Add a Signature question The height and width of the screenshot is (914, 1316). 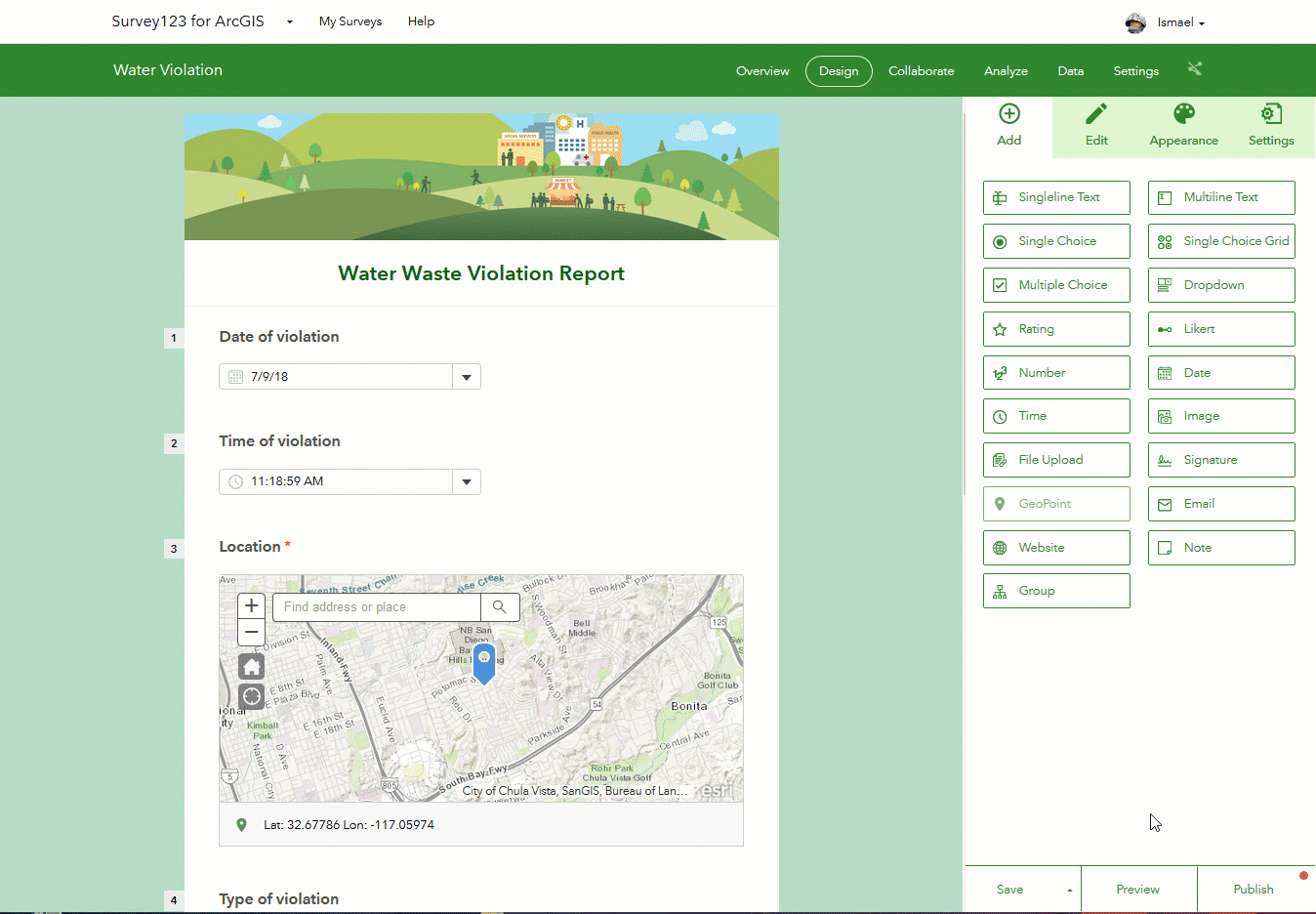1221,460
